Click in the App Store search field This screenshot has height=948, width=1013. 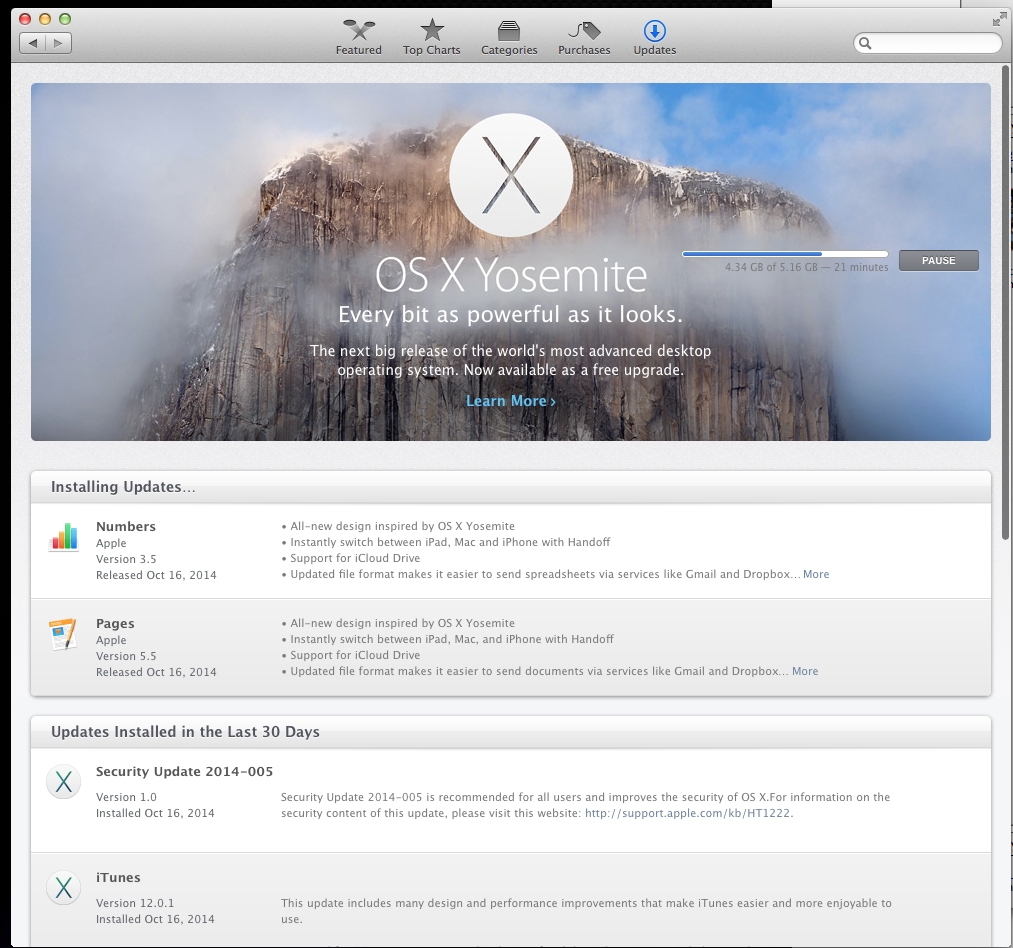coord(927,43)
